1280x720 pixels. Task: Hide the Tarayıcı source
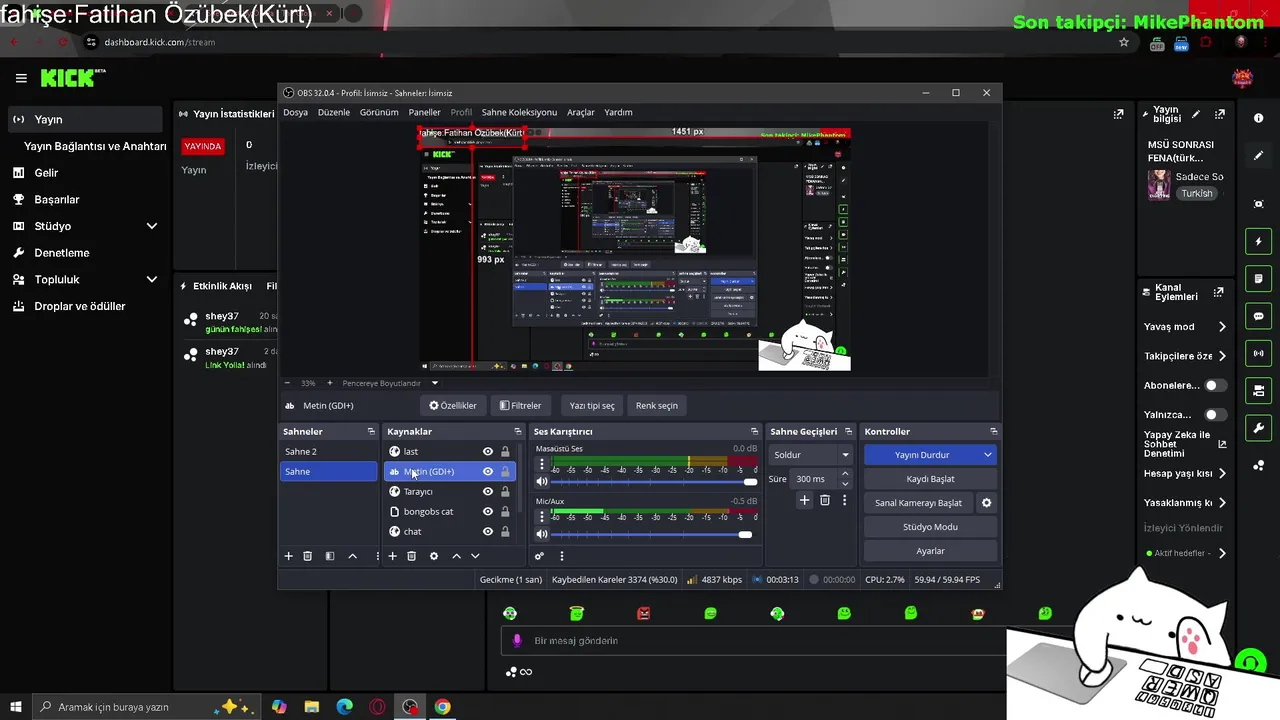click(x=488, y=492)
